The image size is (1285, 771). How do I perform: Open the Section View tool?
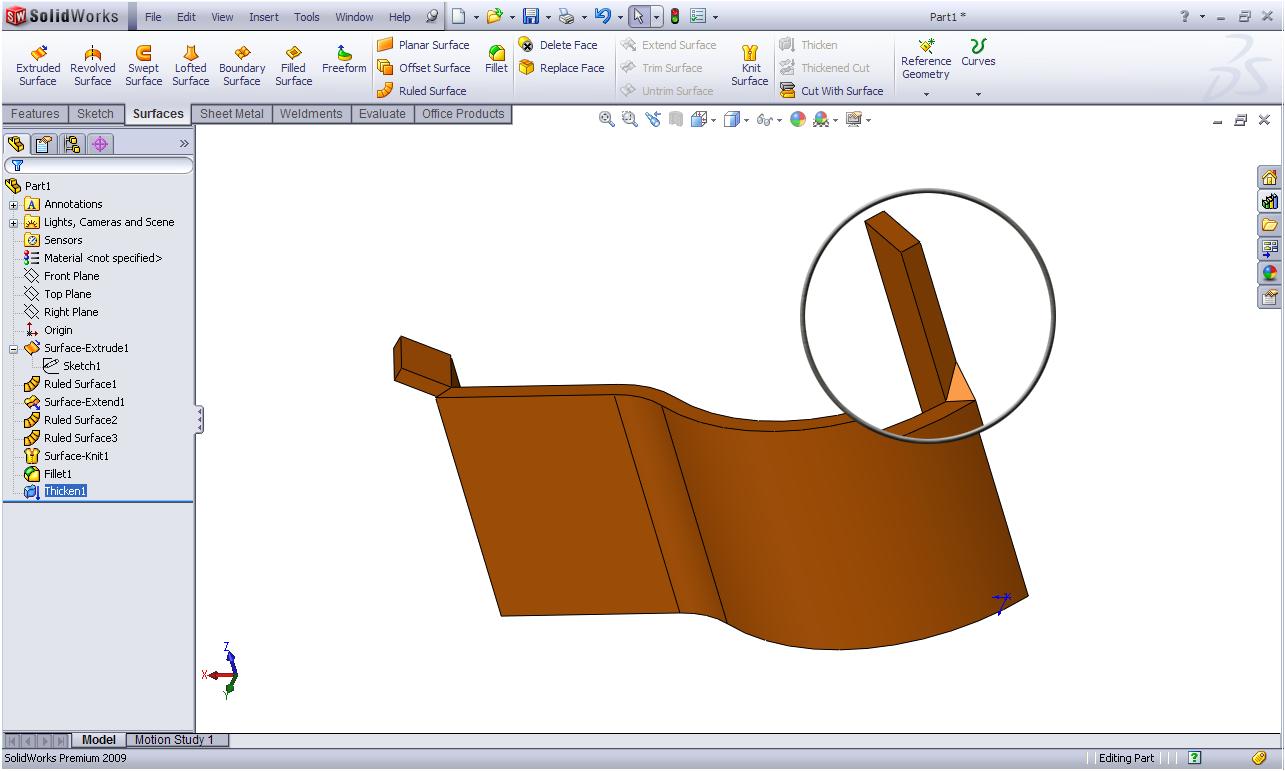pos(676,120)
